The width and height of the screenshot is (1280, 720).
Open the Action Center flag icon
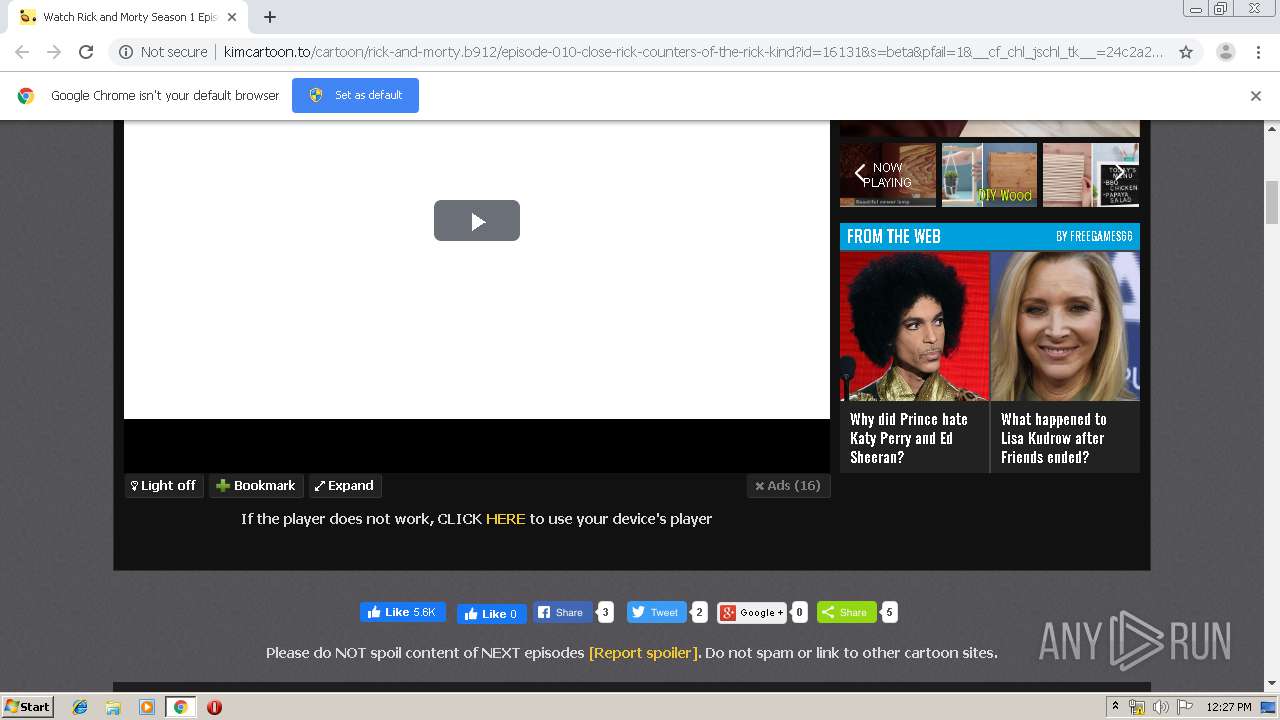(1185, 707)
